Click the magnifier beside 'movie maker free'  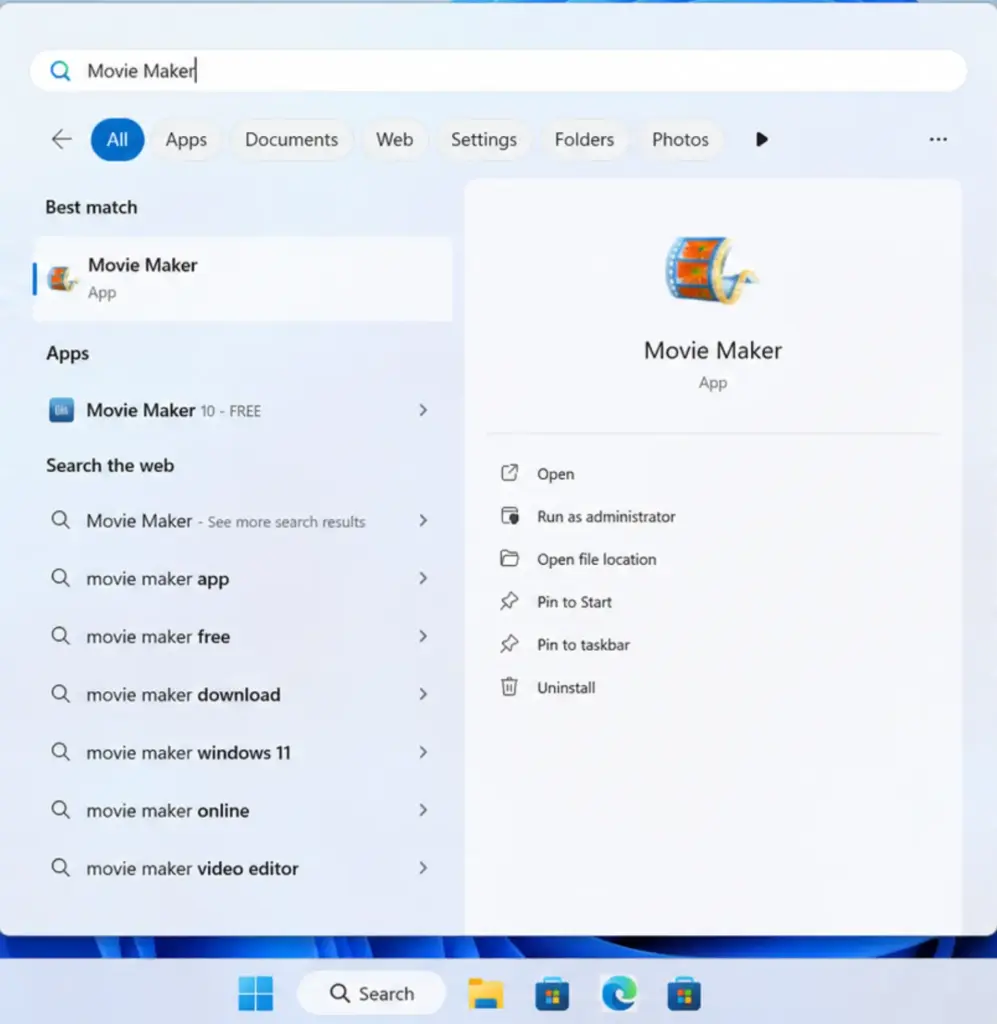coord(60,635)
